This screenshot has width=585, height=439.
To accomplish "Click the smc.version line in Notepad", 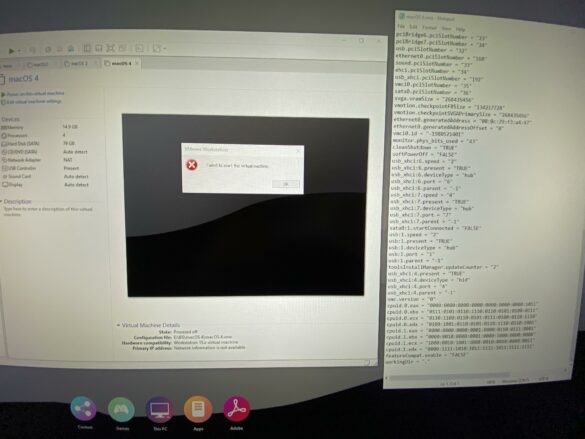I will coord(412,299).
